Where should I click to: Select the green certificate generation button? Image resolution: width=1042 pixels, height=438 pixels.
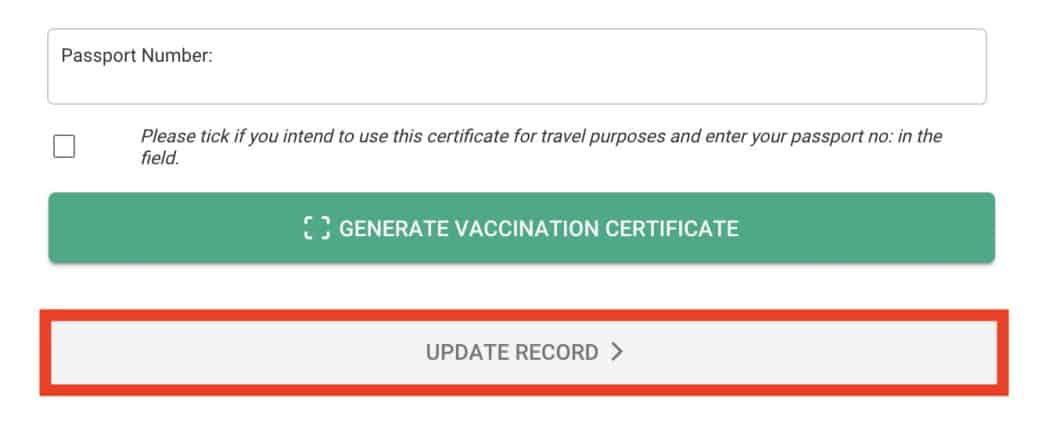[521, 228]
